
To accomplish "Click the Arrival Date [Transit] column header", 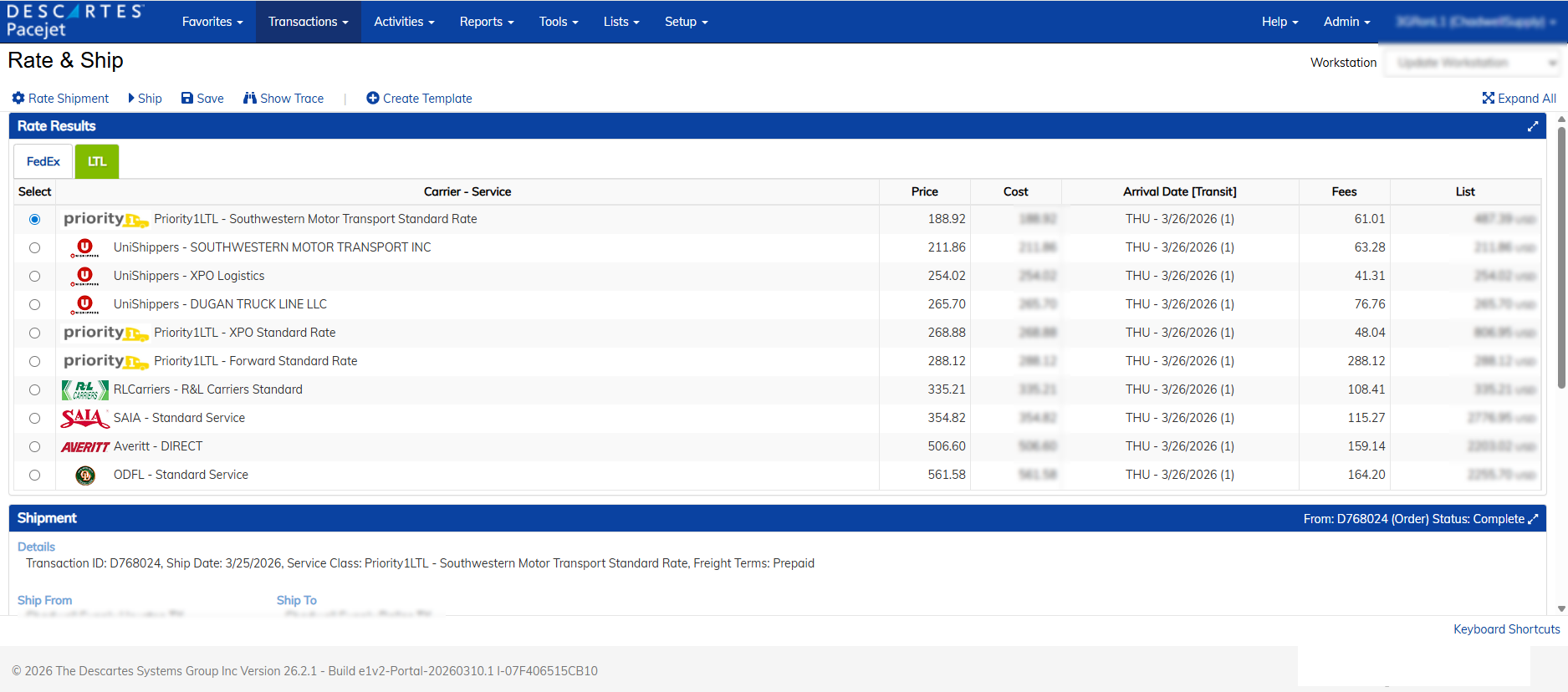I will 1180,191.
